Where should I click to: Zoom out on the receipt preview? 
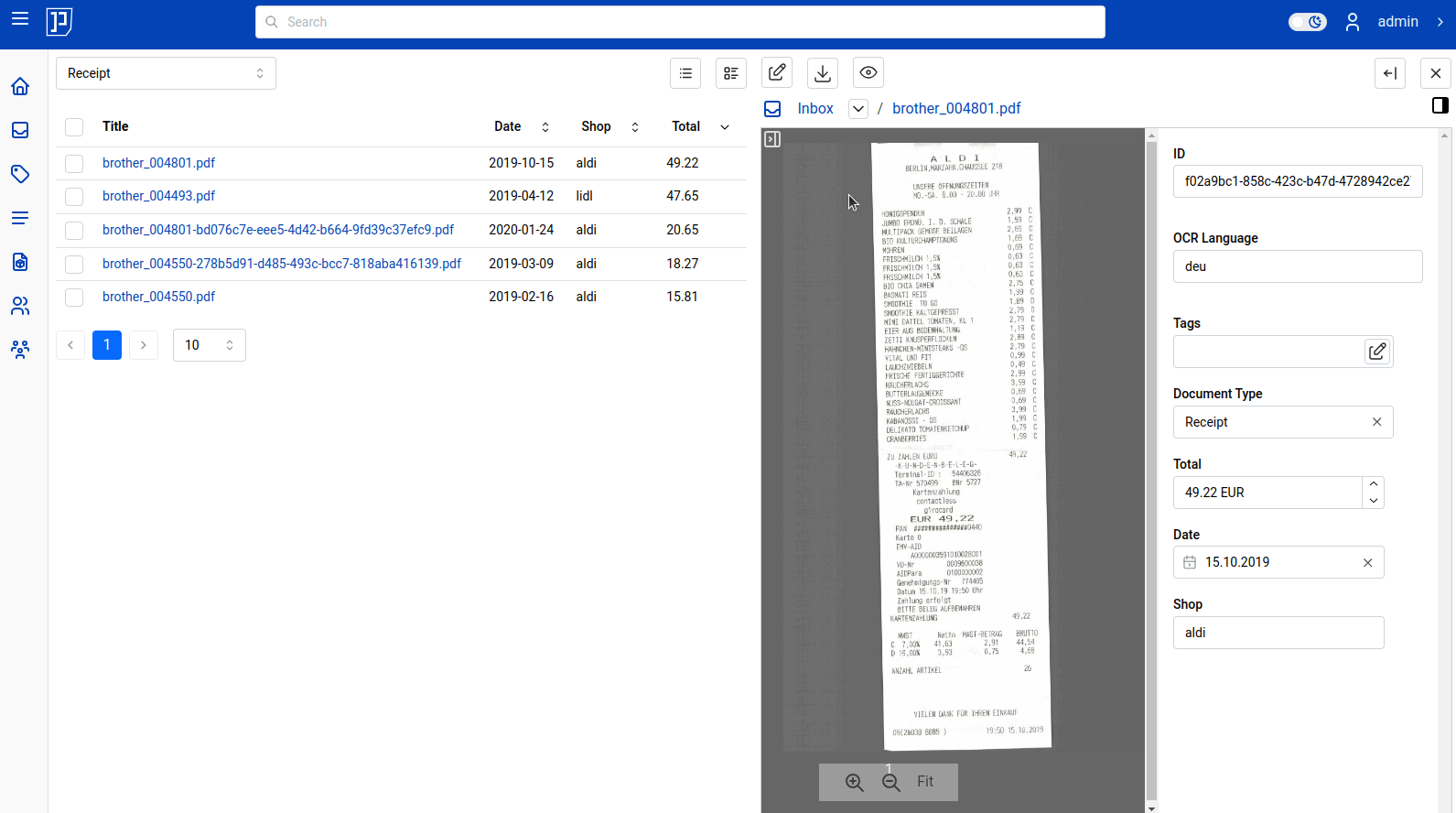[890, 782]
